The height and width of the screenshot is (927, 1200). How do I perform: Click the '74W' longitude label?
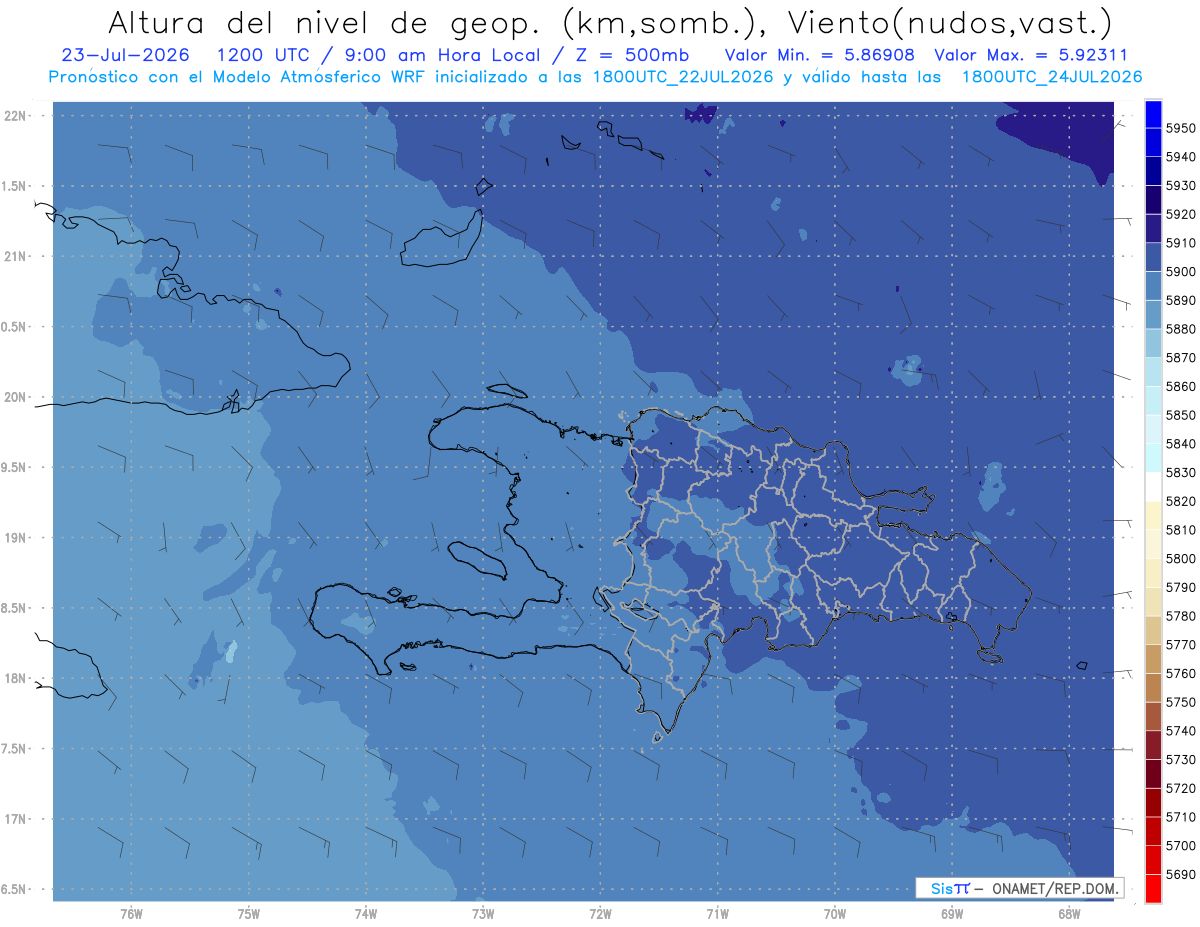[x=366, y=914]
